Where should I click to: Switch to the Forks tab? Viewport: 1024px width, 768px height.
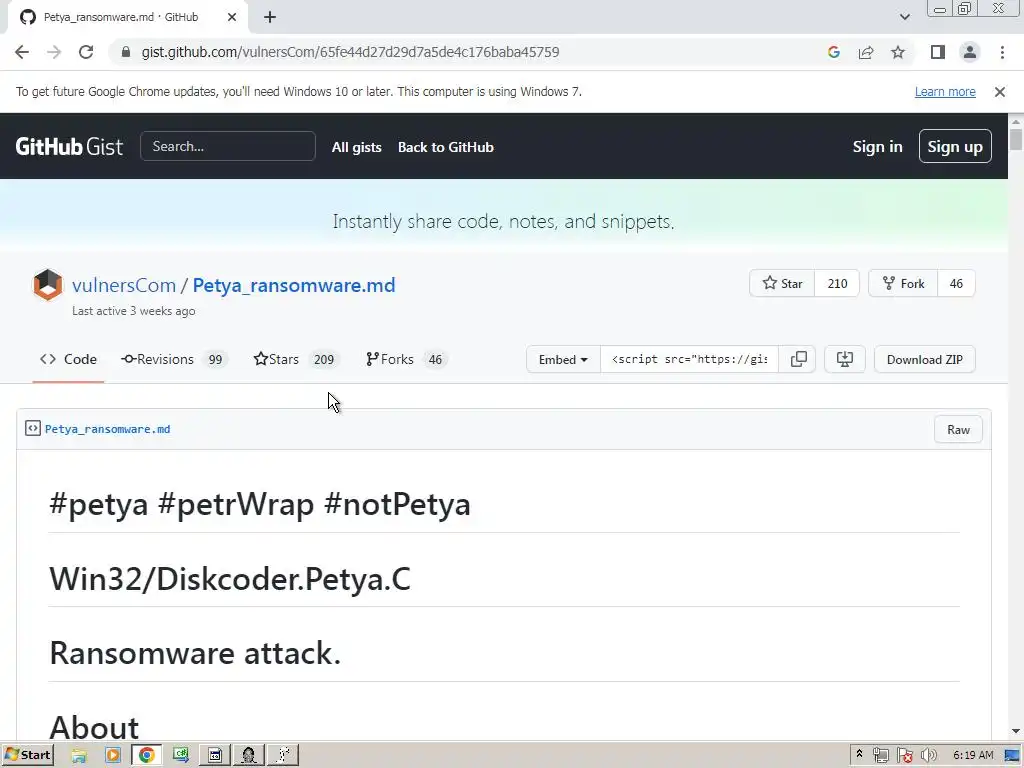tap(406, 359)
